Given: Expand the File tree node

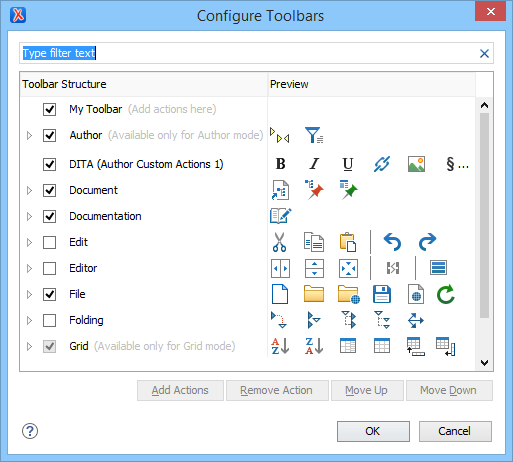Looking at the screenshot, I should 29,294.
